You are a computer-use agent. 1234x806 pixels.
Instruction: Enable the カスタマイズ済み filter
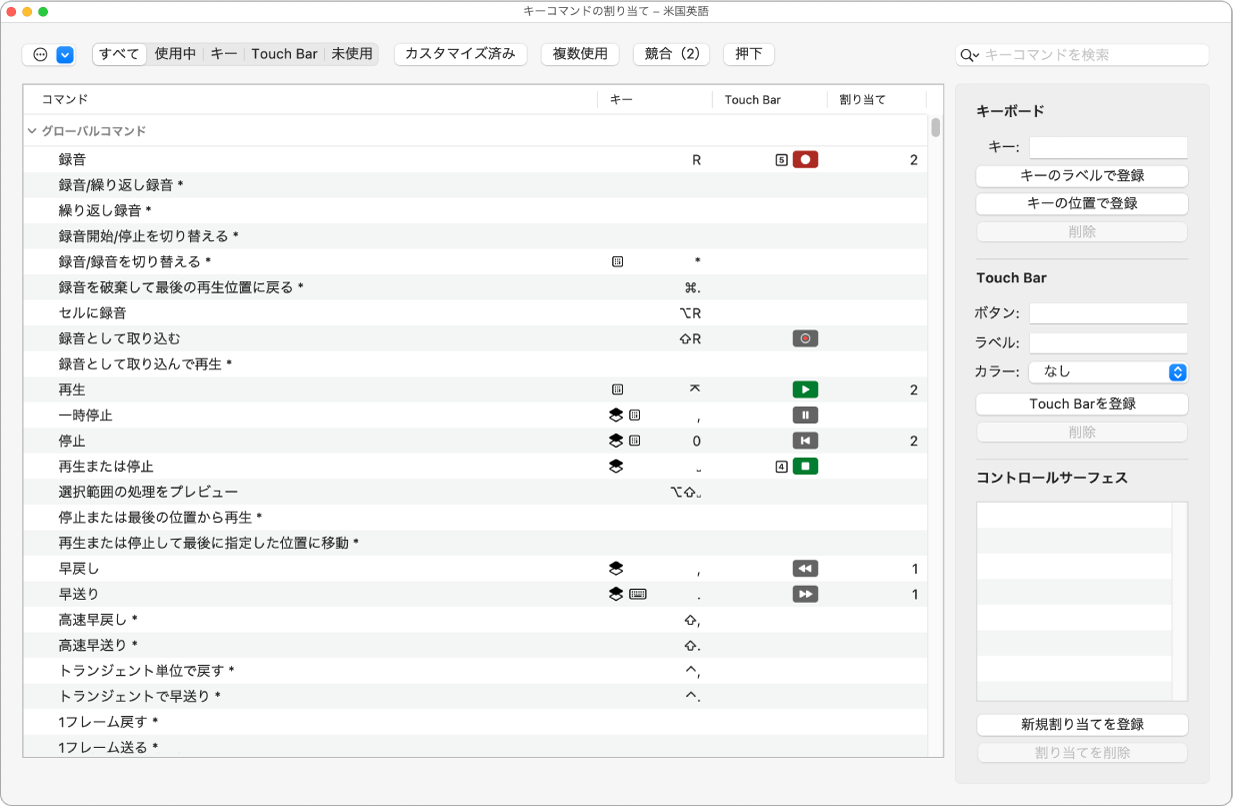(x=460, y=54)
